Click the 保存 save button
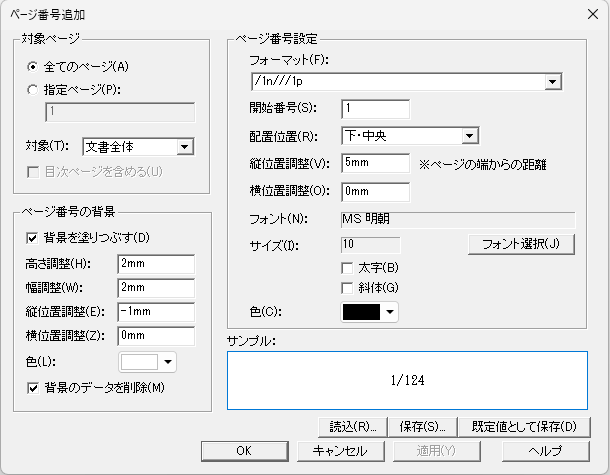610x475 pixels. (424, 427)
